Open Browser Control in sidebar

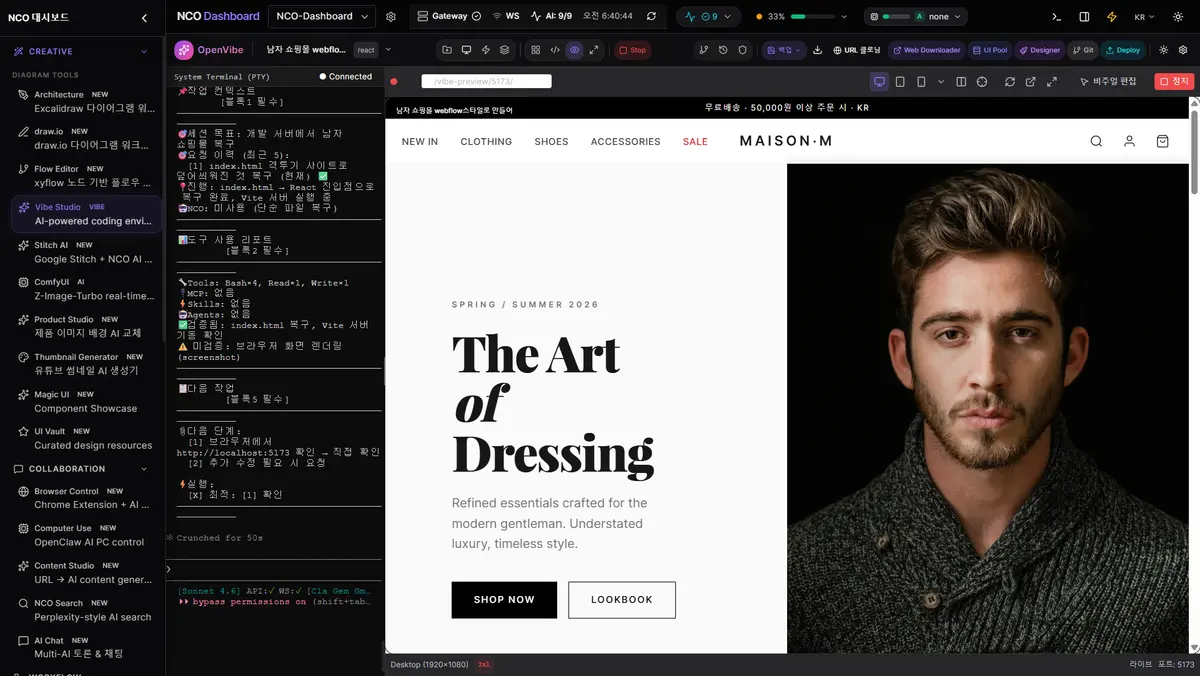(85, 498)
